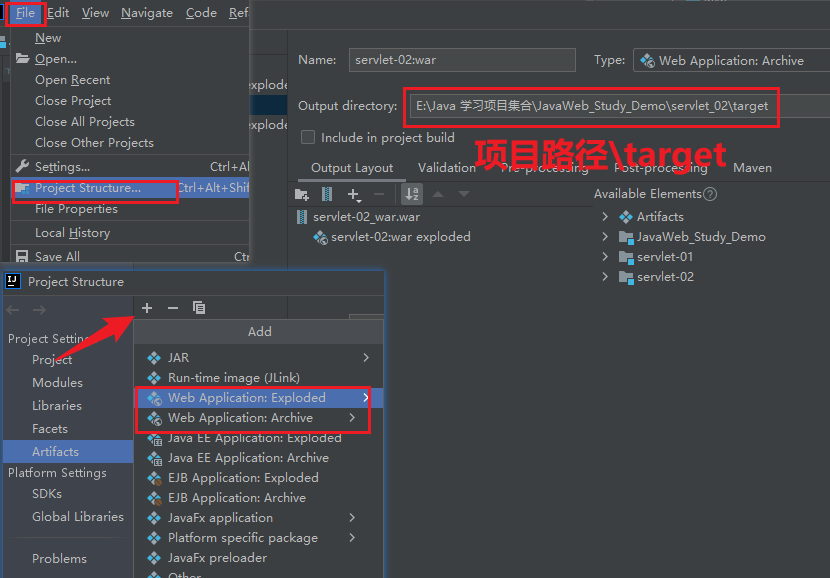Viewport: 830px width, 578px height.
Task: Click the Add Copy Of plus toolbar icon
Action: 354,194
